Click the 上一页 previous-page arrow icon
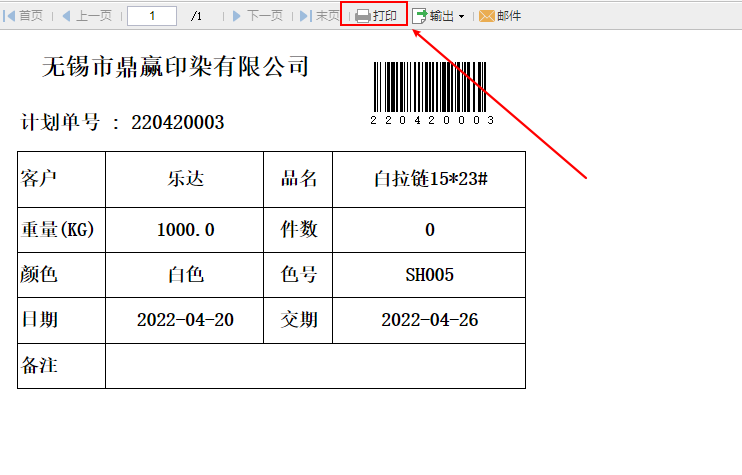The height and width of the screenshot is (475, 742). 67,16
